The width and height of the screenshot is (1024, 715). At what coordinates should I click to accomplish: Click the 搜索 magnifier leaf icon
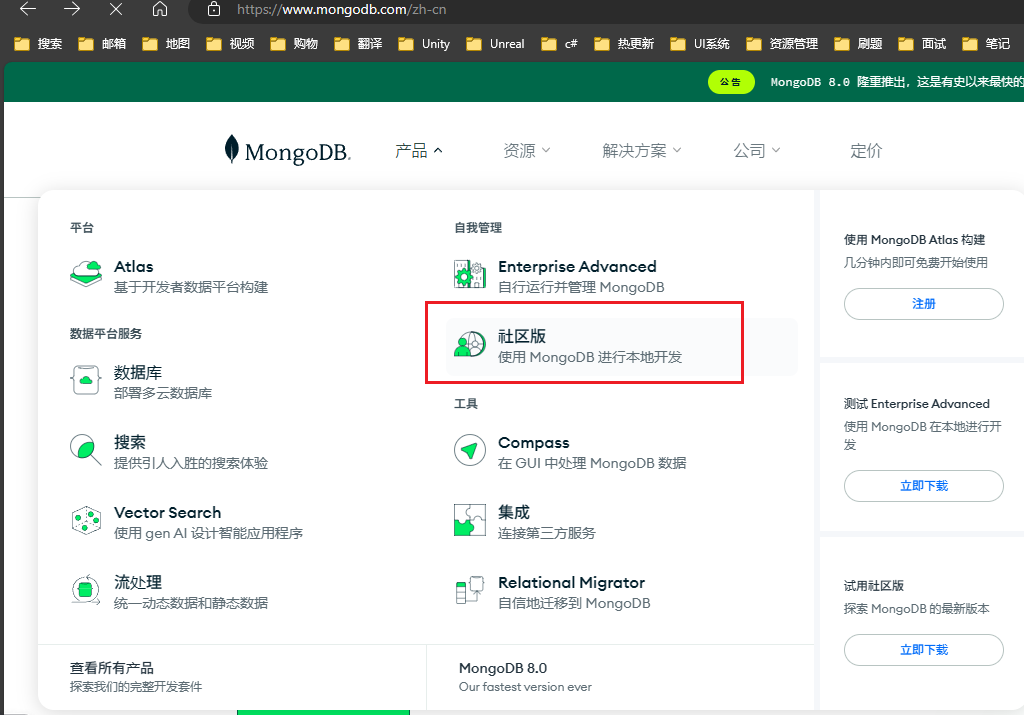click(x=86, y=450)
